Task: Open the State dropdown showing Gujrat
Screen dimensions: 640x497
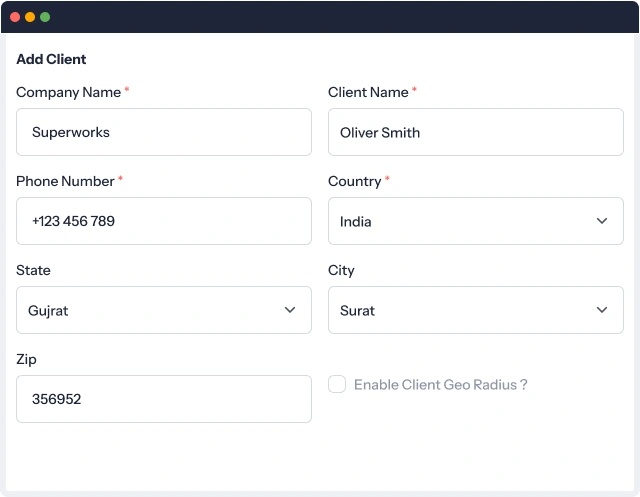Action: [164, 310]
